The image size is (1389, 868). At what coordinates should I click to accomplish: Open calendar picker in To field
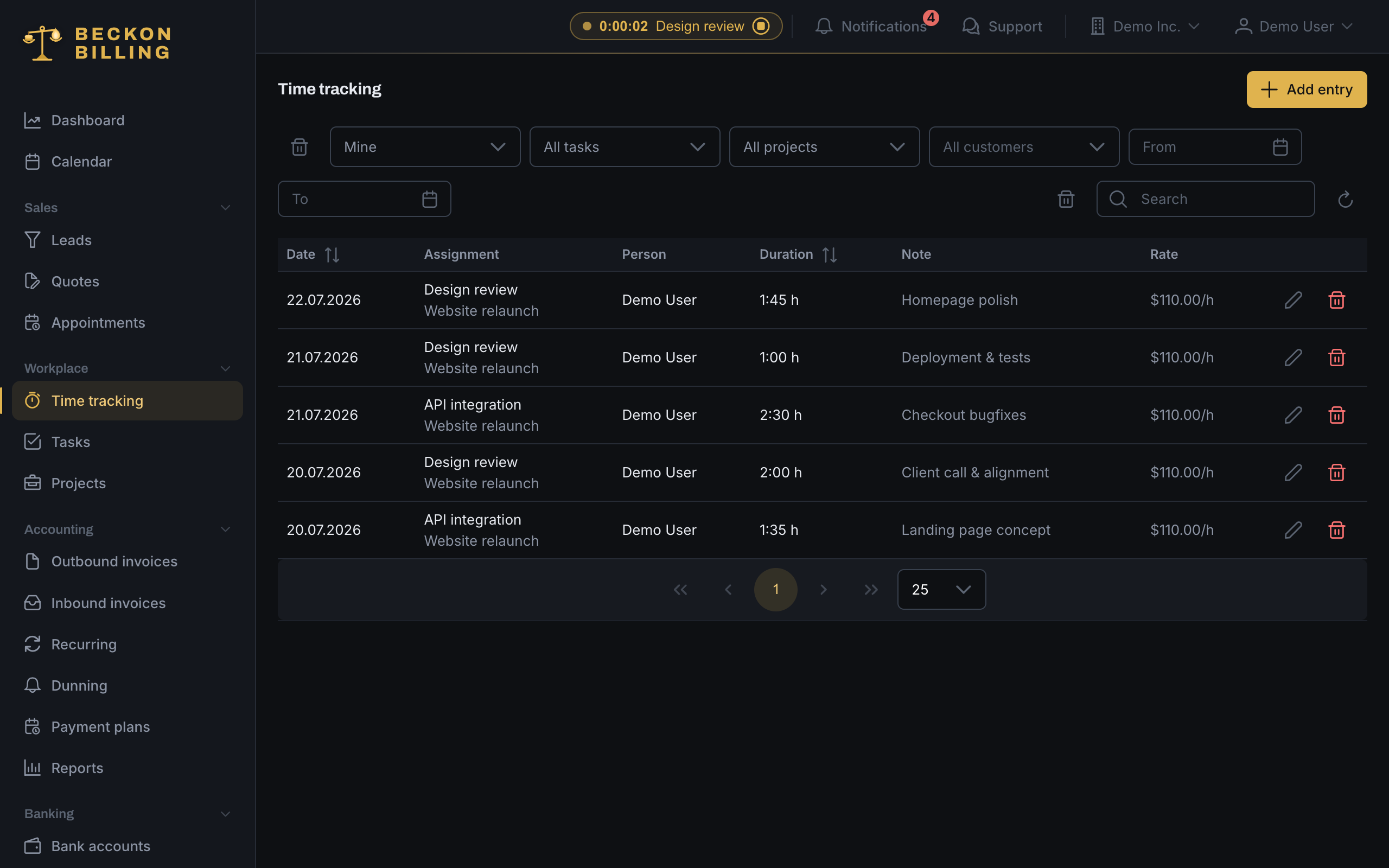click(429, 199)
